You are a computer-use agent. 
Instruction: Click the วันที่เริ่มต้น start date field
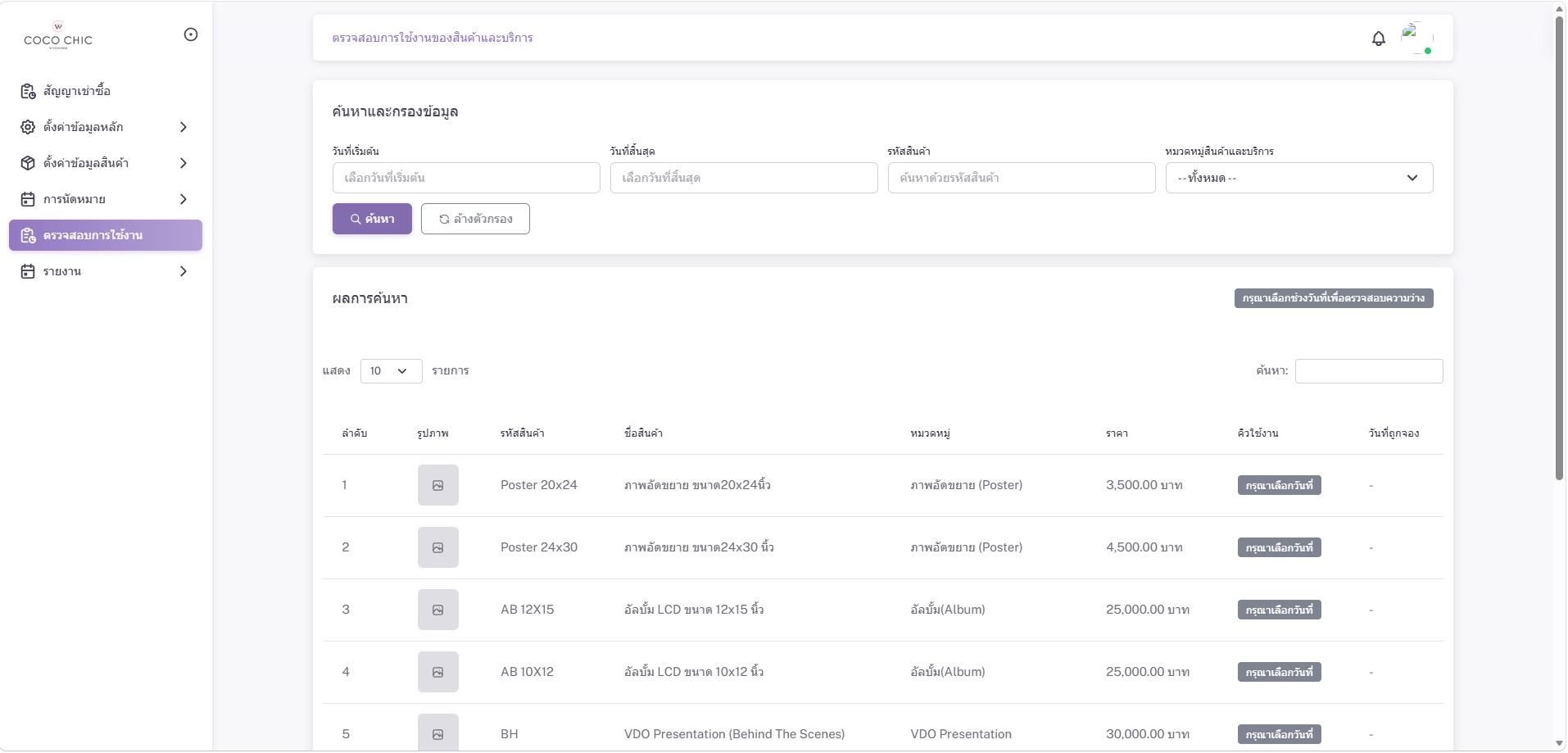[465, 178]
